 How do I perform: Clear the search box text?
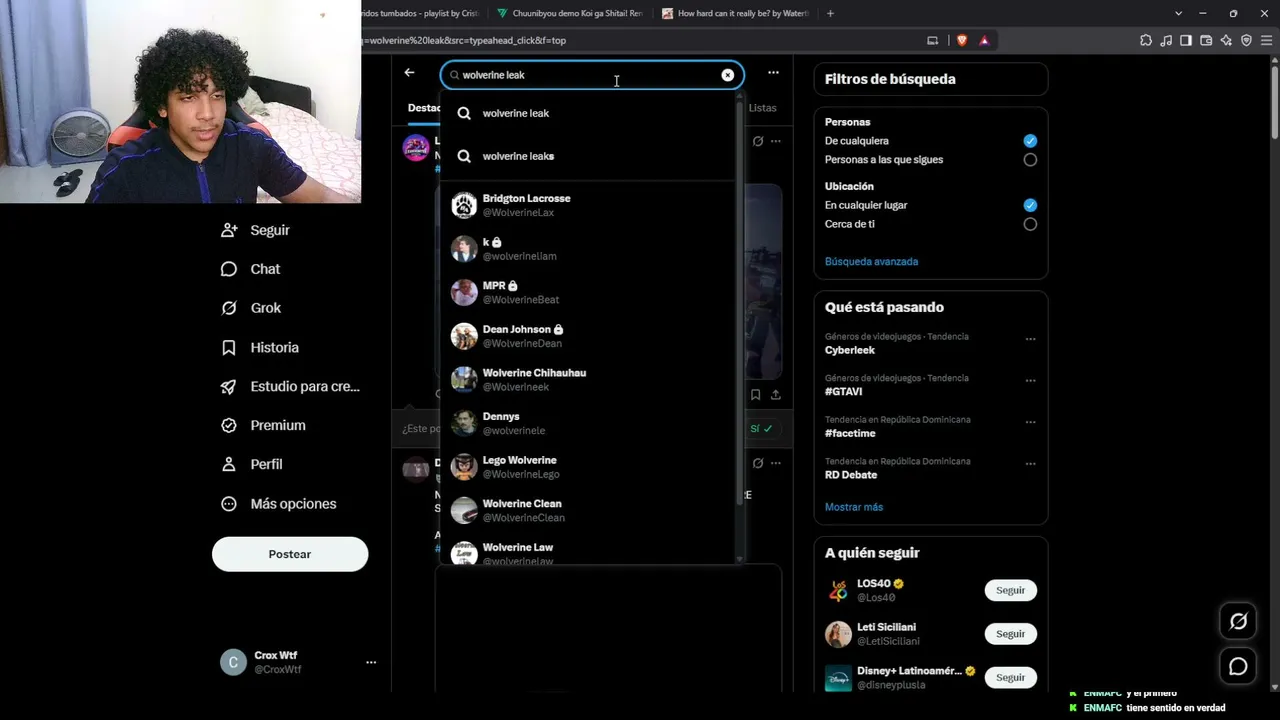(728, 75)
